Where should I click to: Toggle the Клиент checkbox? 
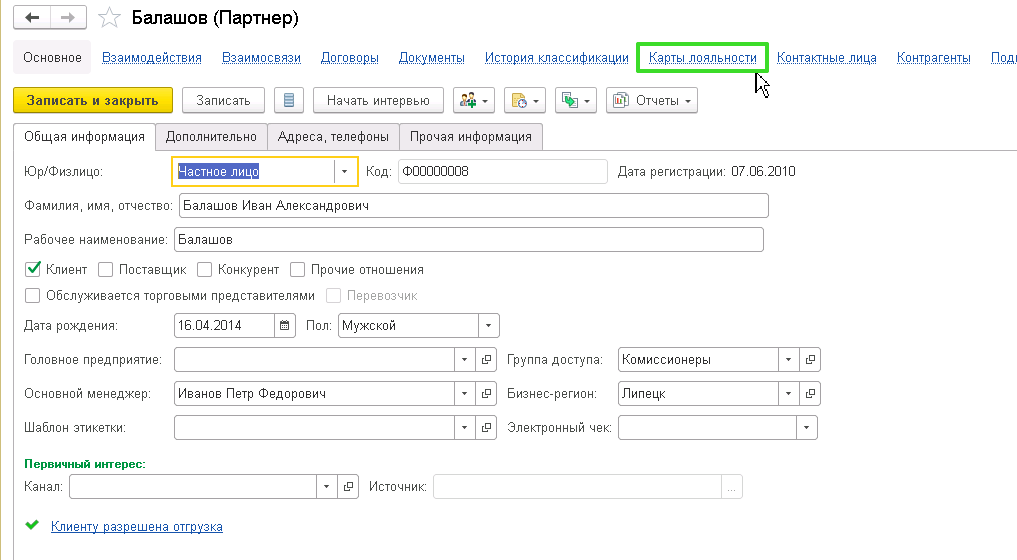pyautogui.click(x=33, y=269)
